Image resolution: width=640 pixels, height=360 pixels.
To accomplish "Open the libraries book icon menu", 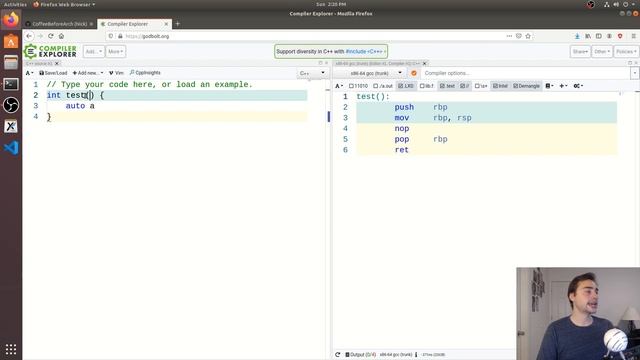I will click(x=549, y=86).
